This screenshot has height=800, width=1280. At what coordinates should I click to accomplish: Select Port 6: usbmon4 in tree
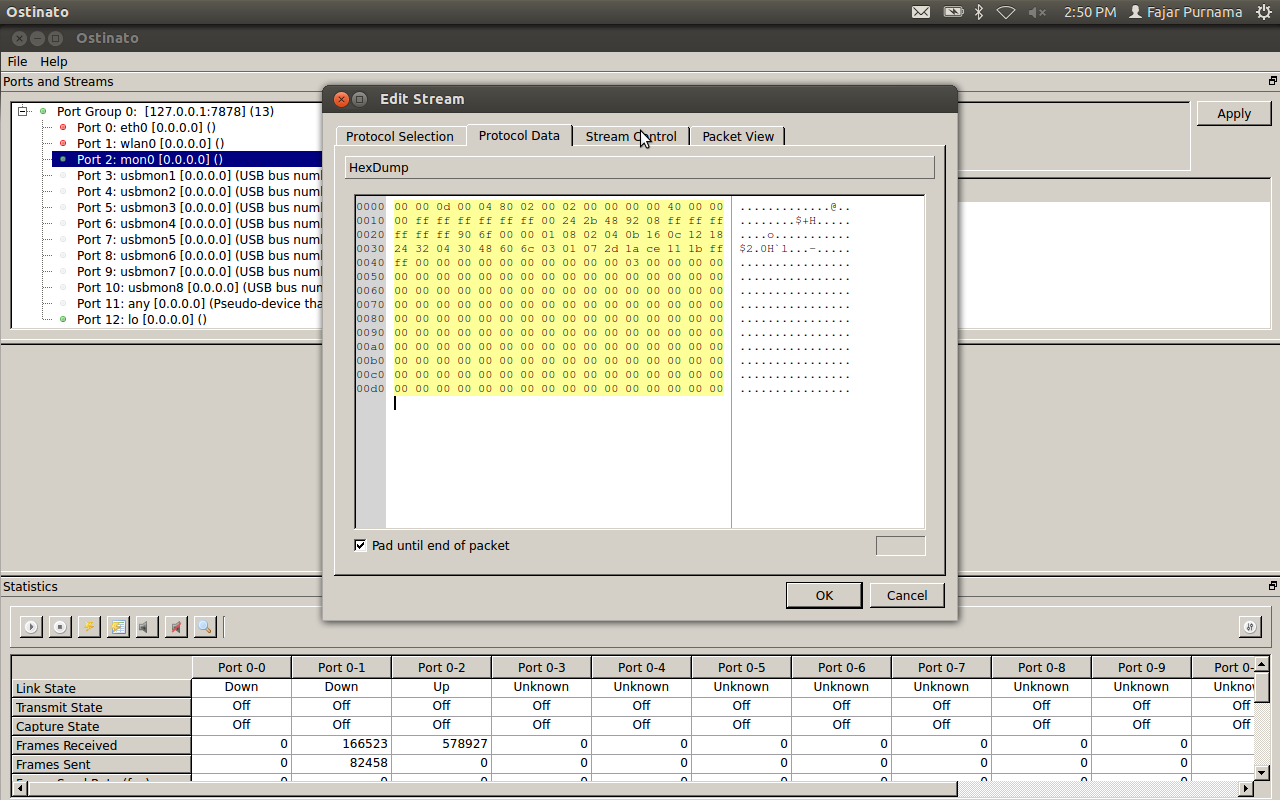199,223
